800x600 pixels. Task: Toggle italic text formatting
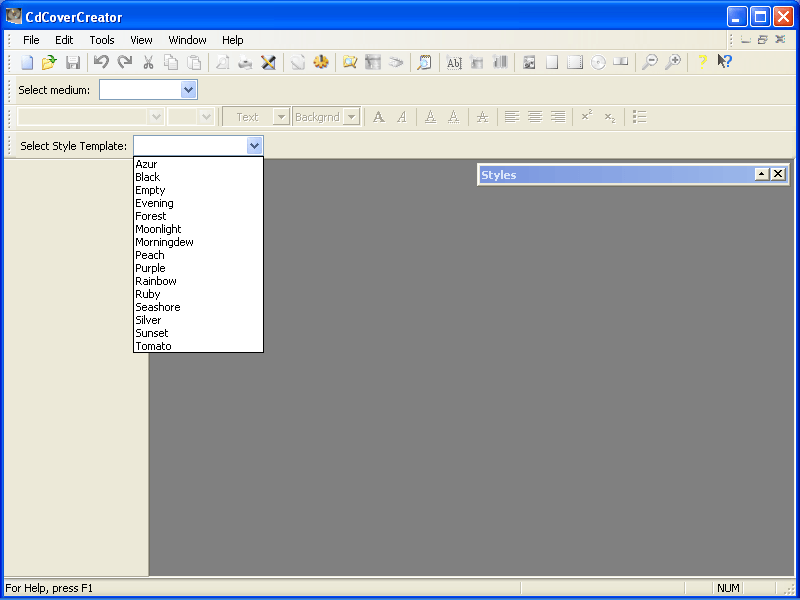[402, 117]
